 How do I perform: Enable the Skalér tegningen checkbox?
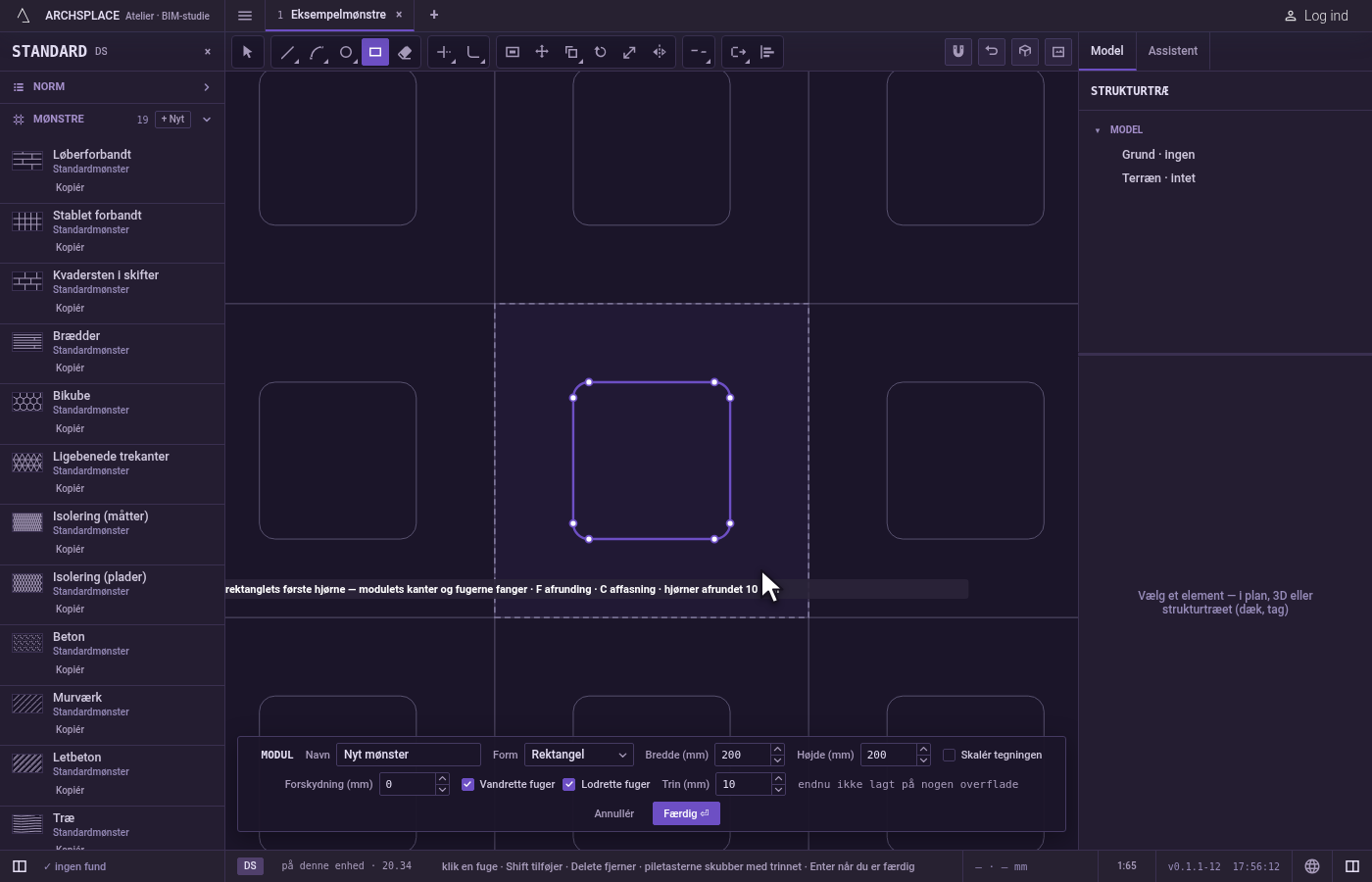click(949, 755)
